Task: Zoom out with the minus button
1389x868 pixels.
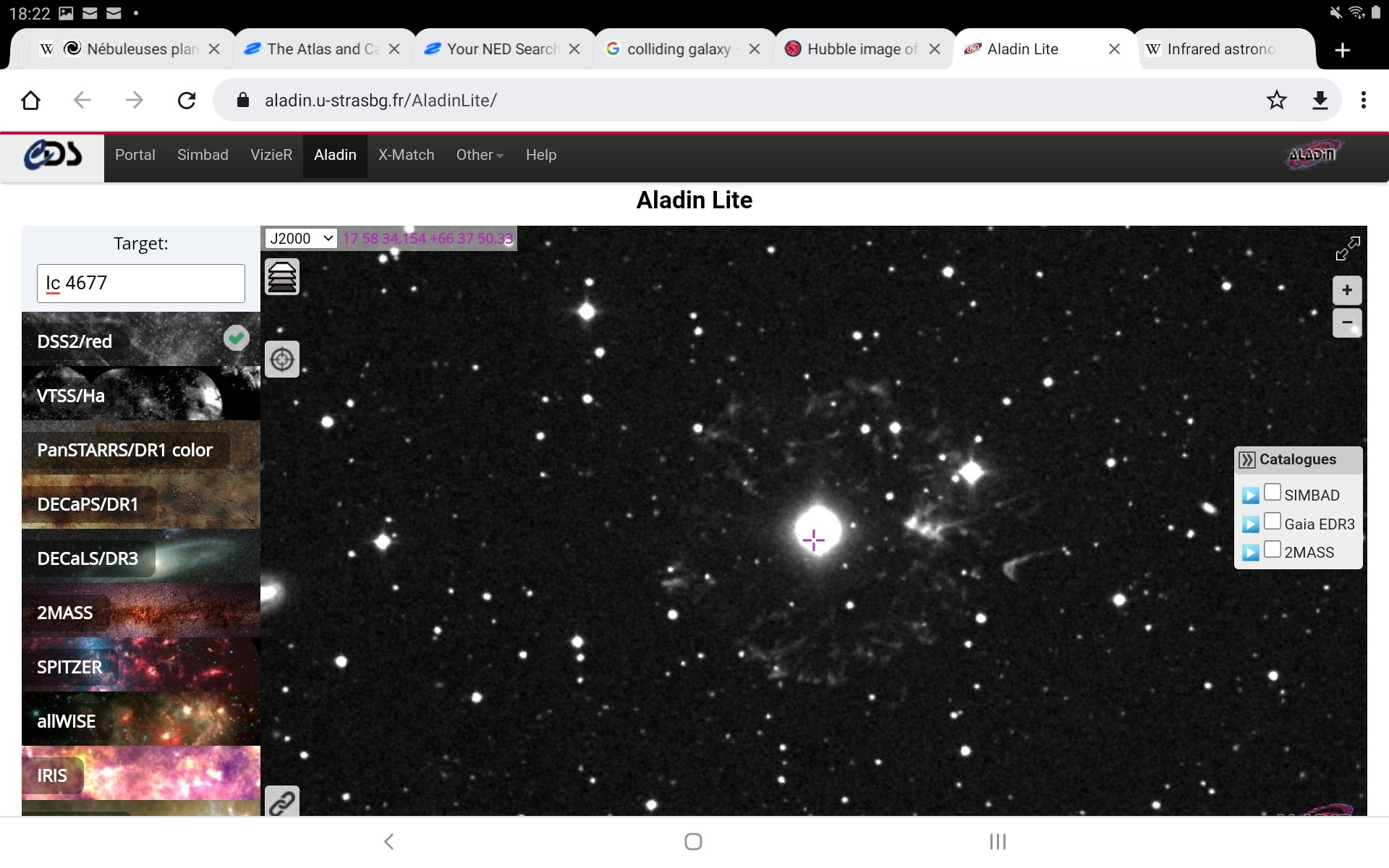Action: point(1347,323)
